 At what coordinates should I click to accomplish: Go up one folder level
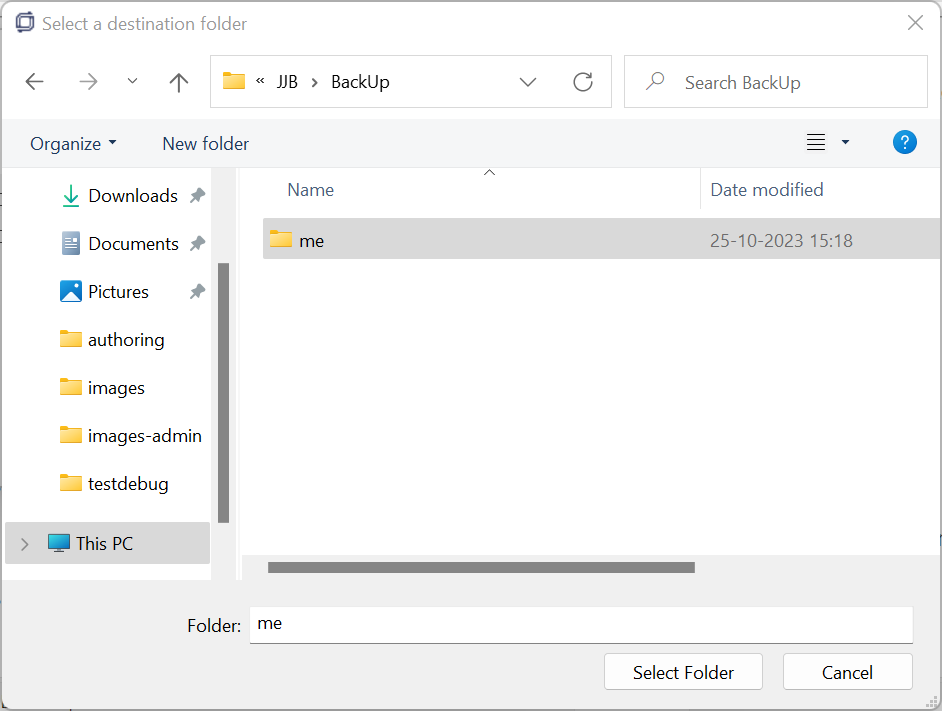pyautogui.click(x=178, y=82)
